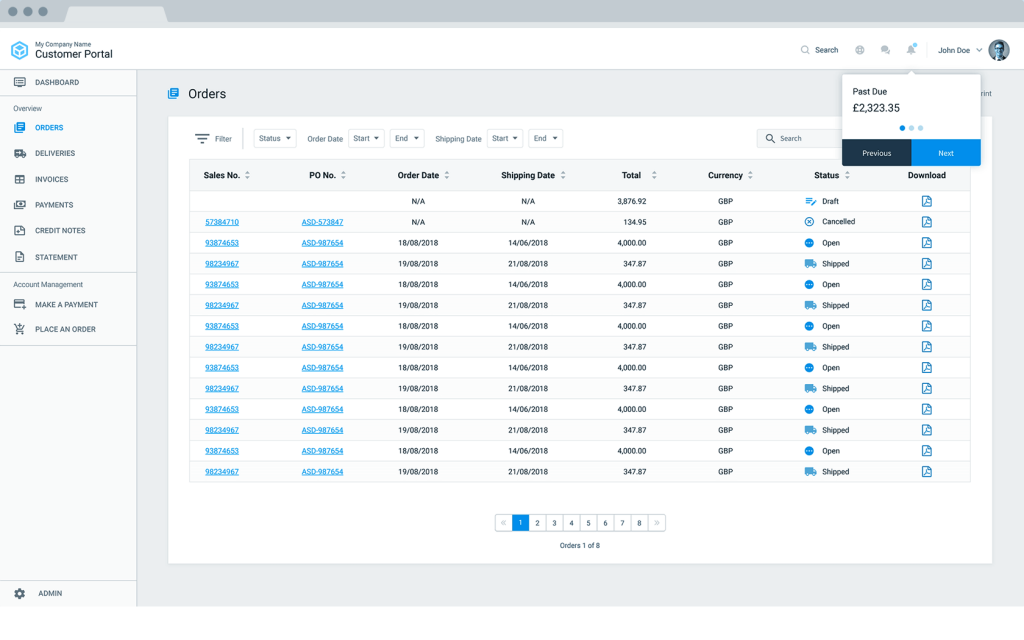Screen dimensions: 1024x640
Task: Select Make a Payment menu item
Action: click(x=66, y=305)
